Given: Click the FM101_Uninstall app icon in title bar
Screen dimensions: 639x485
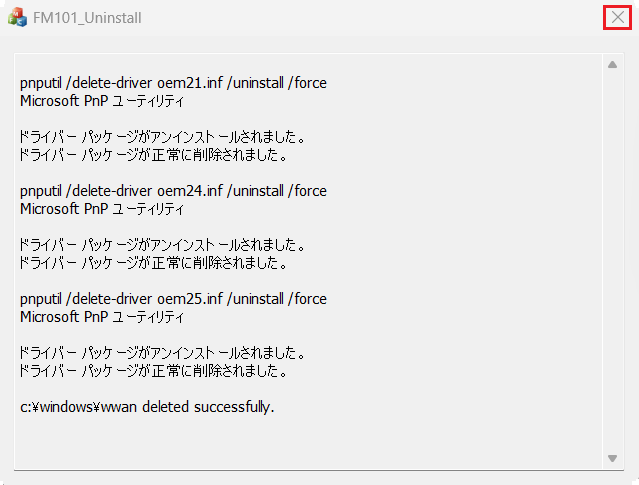Looking at the screenshot, I should pos(17,18).
